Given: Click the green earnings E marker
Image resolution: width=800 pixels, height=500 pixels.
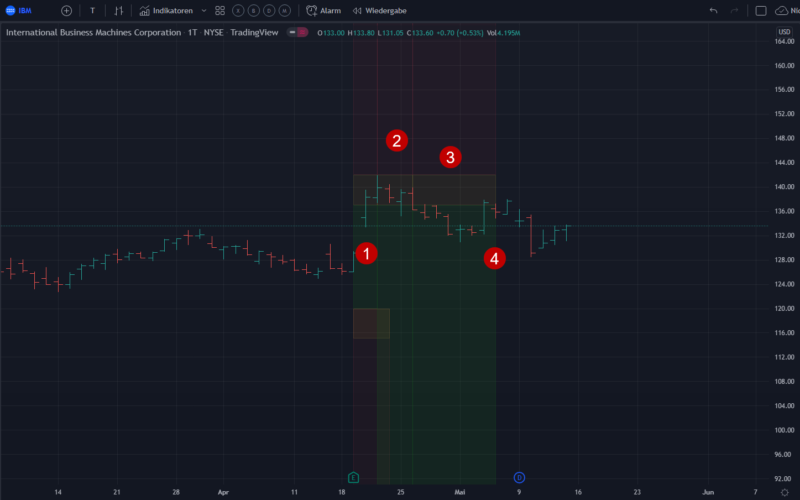Looking at the screenshot, I should pyautogui.click(x=353, y=478).
